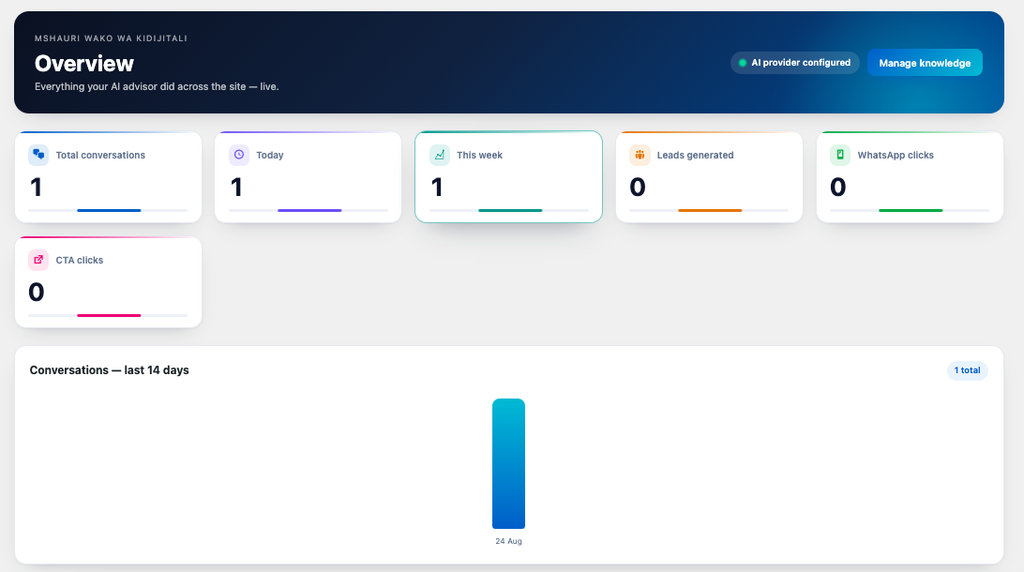
Task: Click the Total conversations chat bubbles icon
Action: pos(39,155)
